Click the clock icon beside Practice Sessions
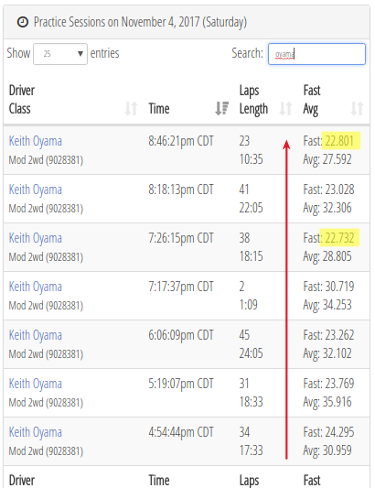The image size is (375, 488). pyautogui.click(x=23, y=22)
